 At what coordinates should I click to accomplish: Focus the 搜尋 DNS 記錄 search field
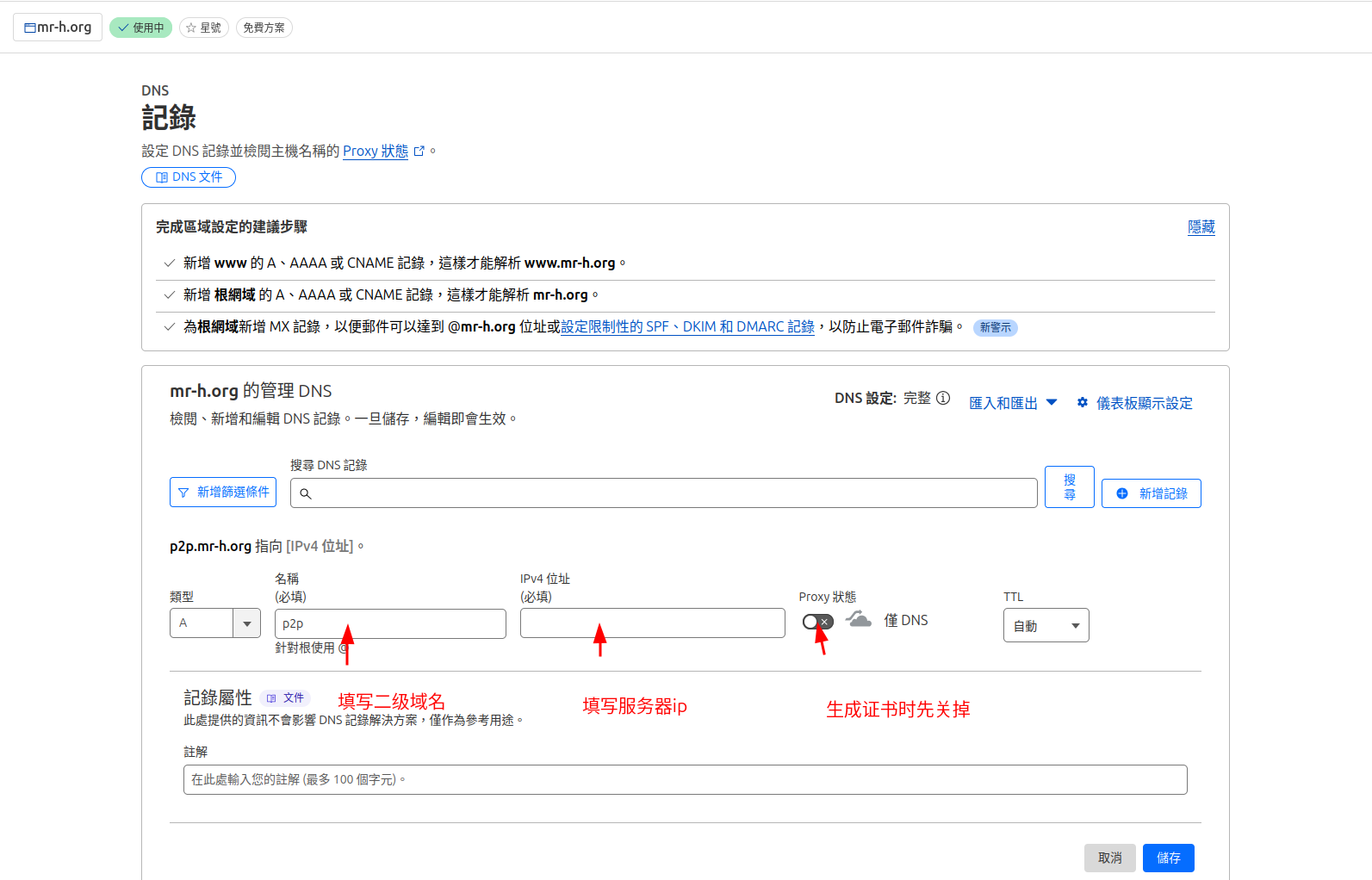tap(664, 493)
